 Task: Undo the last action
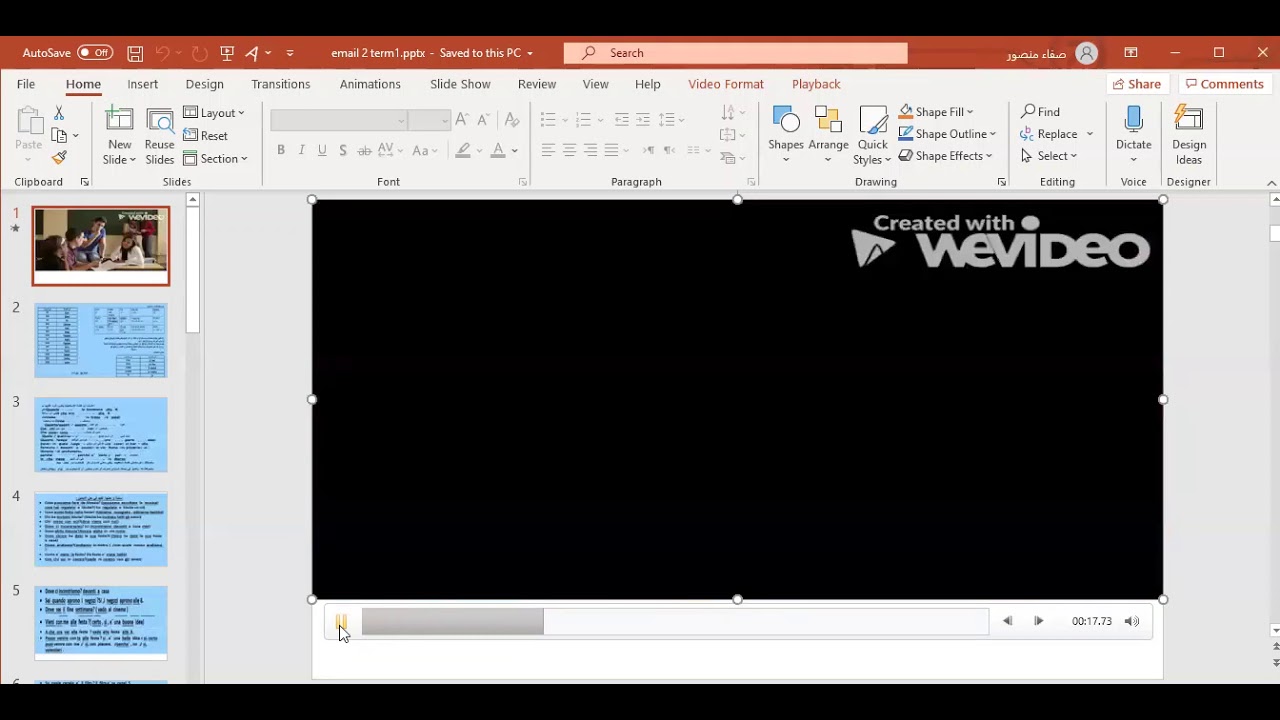(162, 53)
